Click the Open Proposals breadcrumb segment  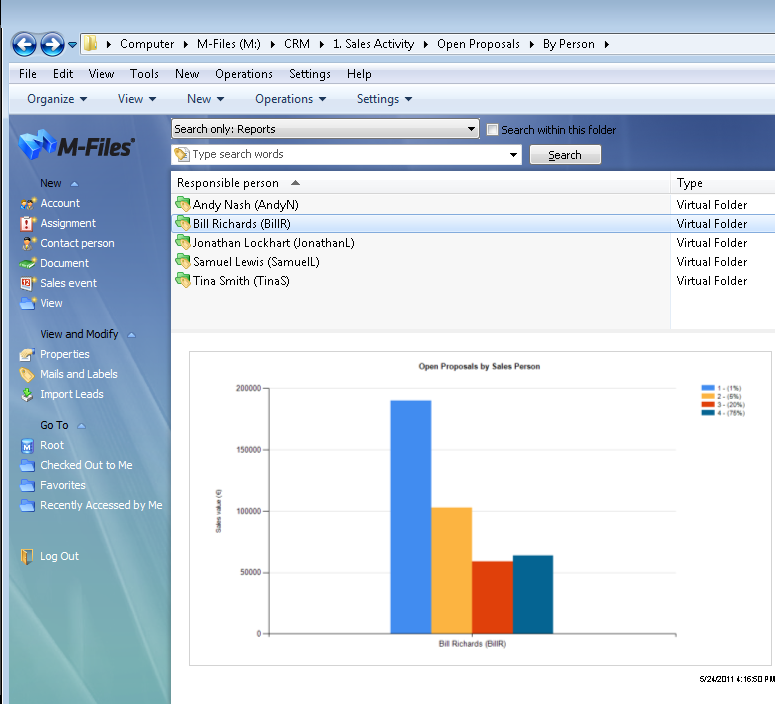click(x=478, y=44)
